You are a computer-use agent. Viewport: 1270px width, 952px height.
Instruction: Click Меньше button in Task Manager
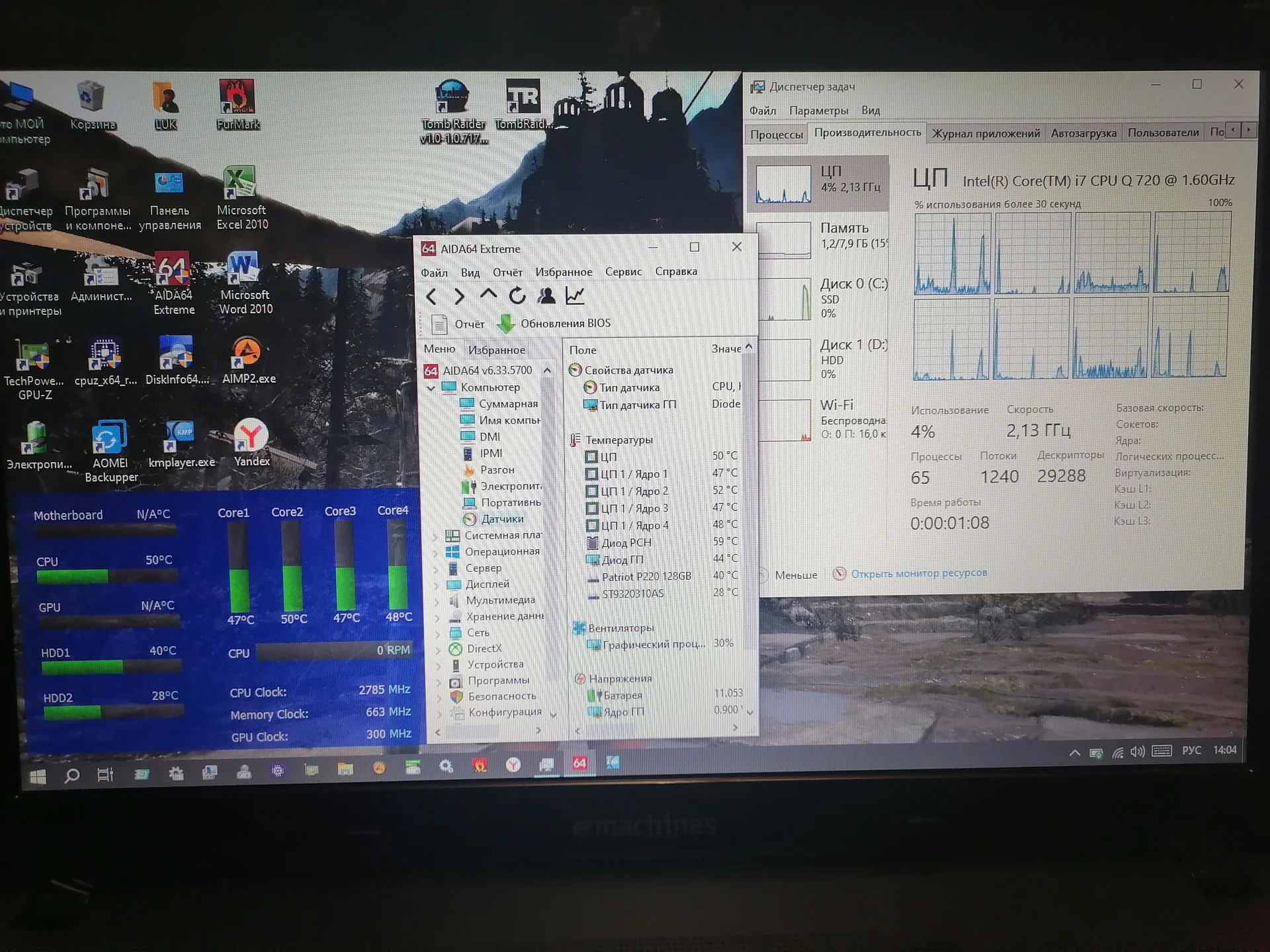[796, 575]
